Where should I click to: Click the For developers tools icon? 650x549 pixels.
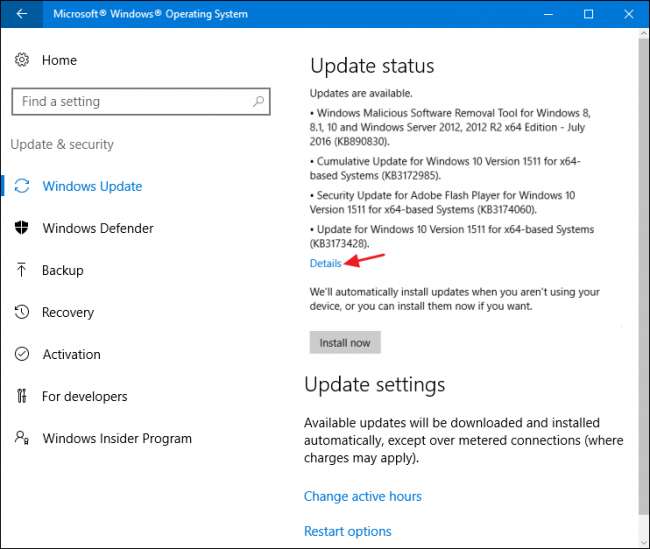[x=22, y=396]
